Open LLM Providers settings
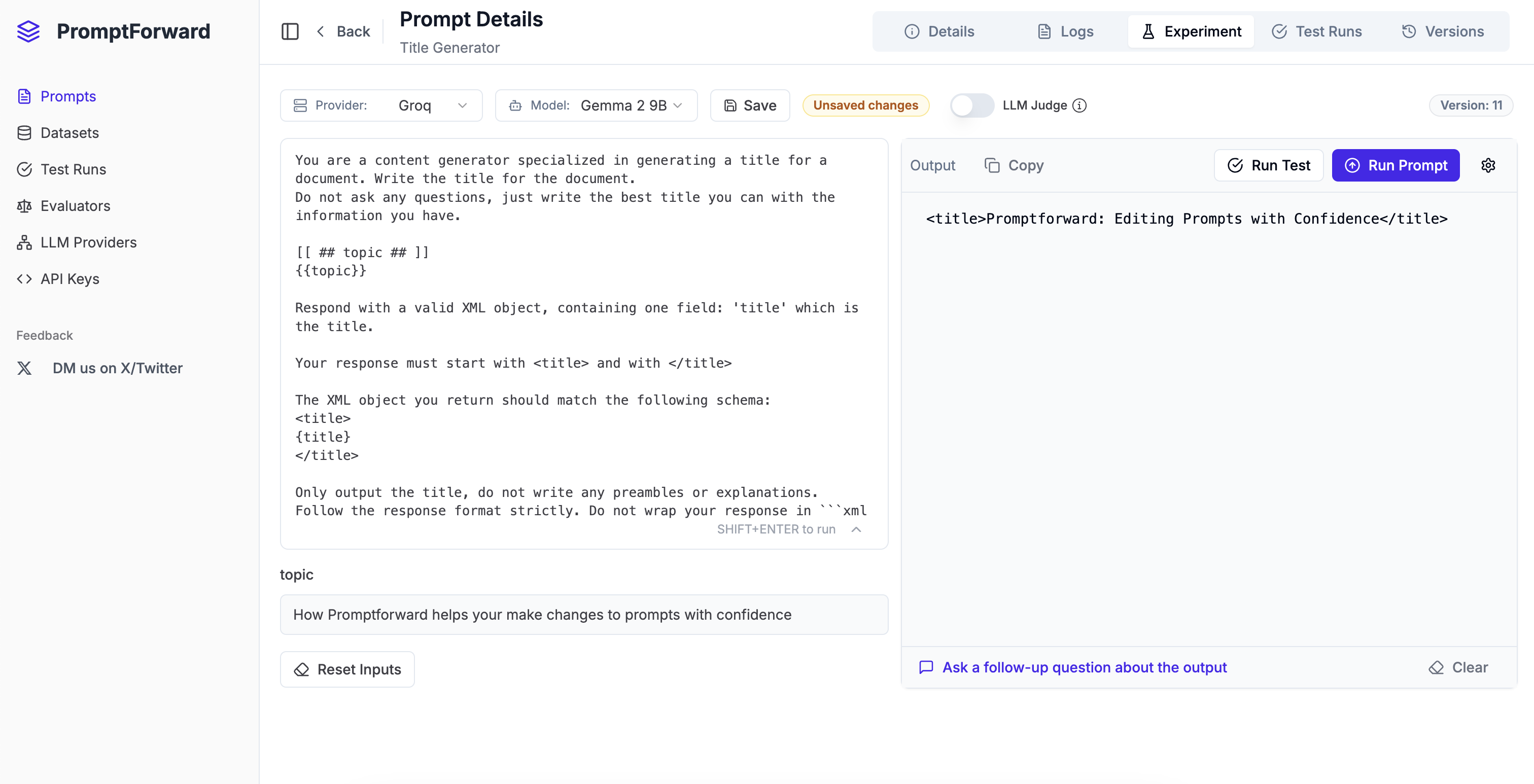1534x784 pixels. [88, 242]
